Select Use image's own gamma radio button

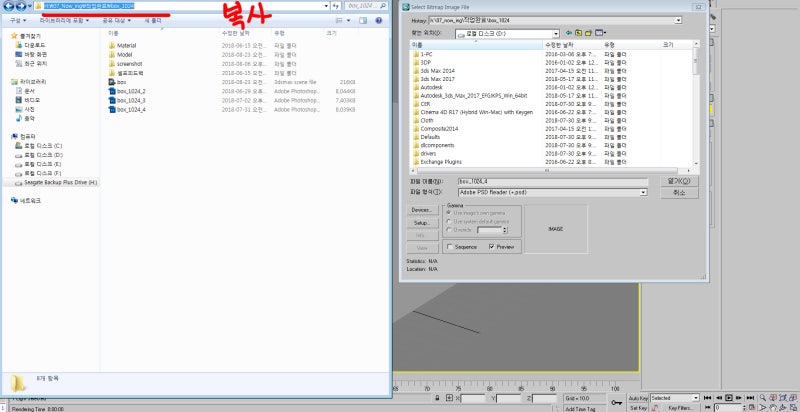(449, 213)
